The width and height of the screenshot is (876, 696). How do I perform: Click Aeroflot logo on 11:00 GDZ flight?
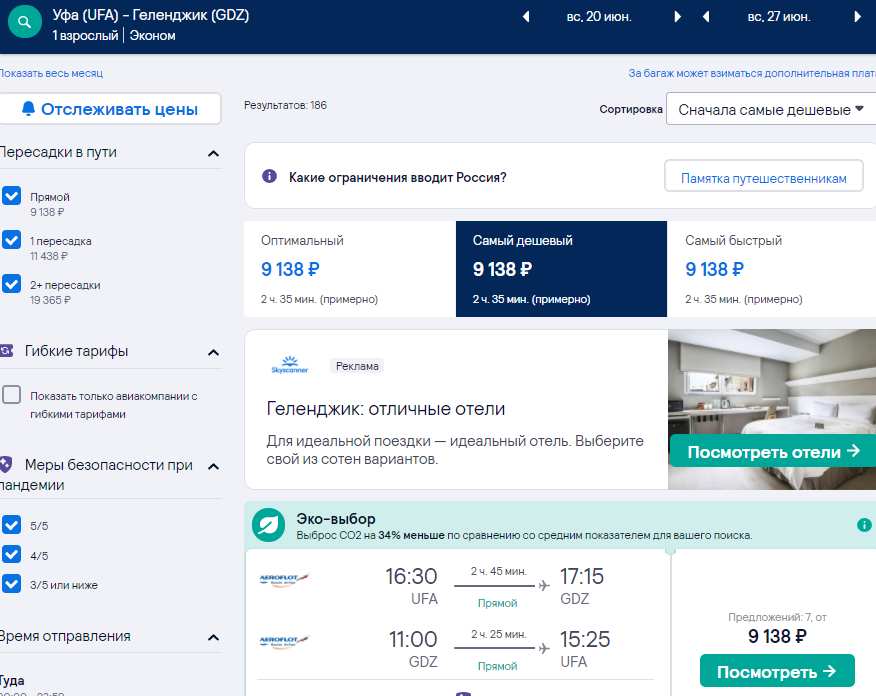tap(284, 641)
